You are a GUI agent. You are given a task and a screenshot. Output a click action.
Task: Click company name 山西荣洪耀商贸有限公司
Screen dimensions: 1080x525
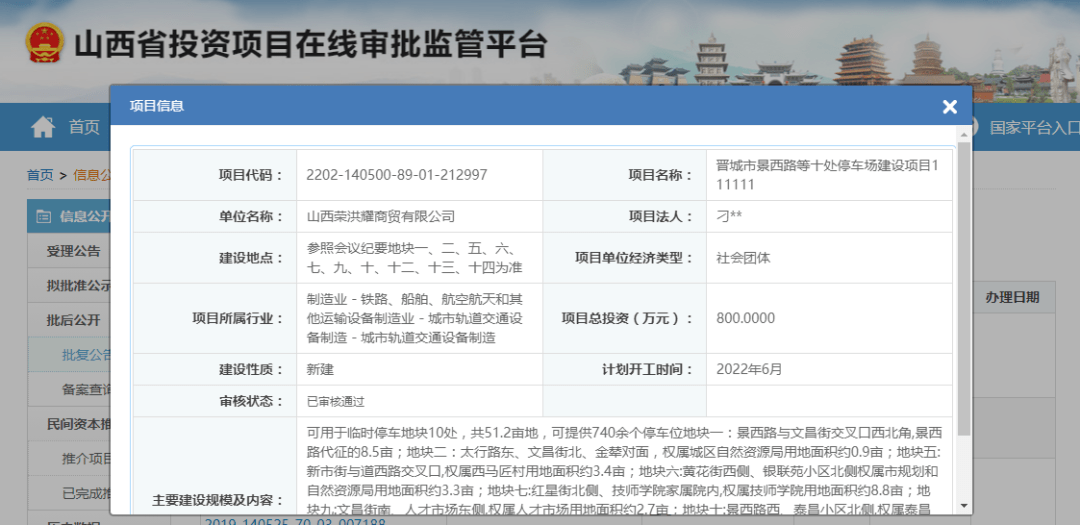click(x=381, y=216)
